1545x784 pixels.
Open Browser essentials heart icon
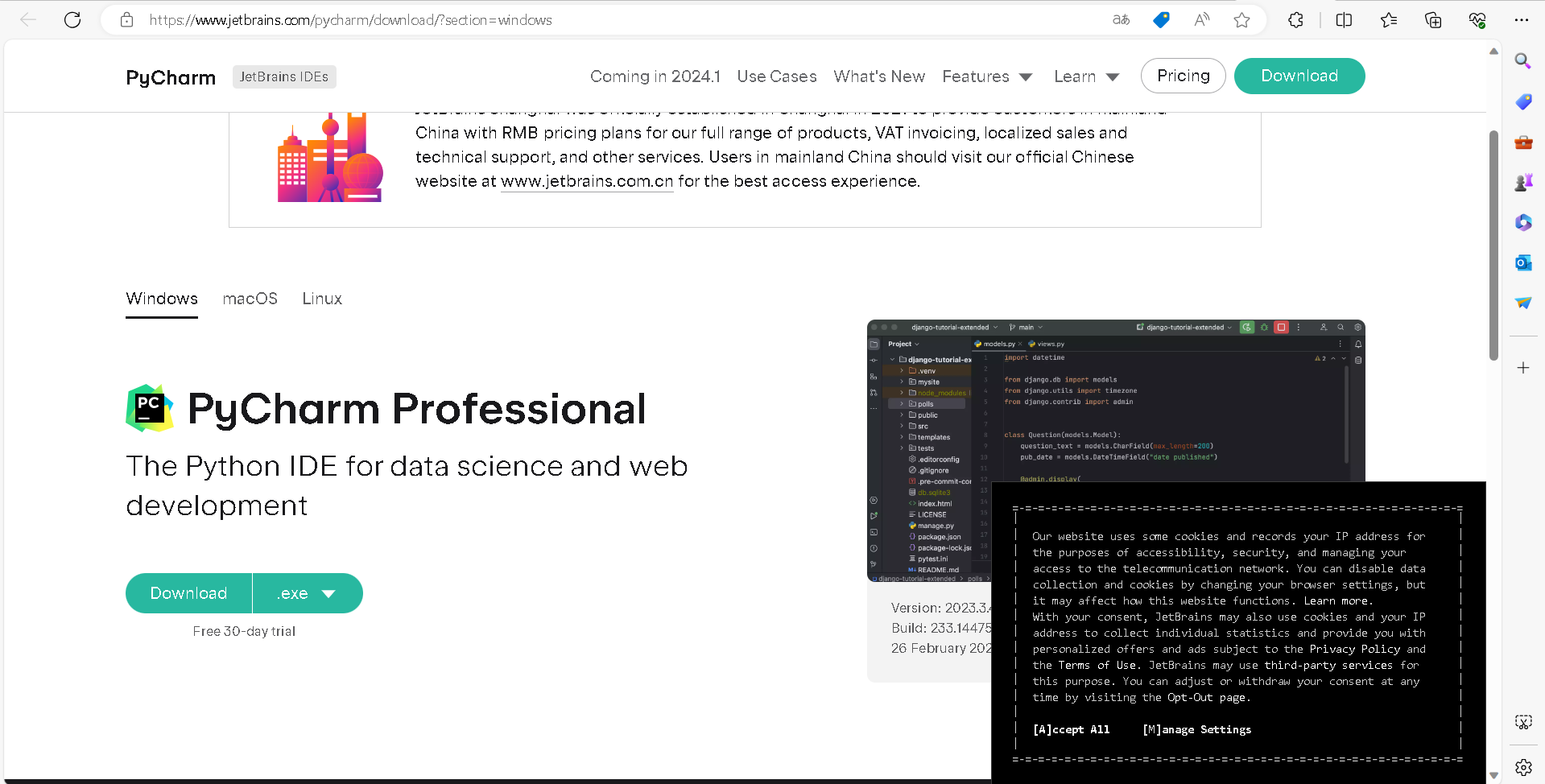tap(1477, 20)
